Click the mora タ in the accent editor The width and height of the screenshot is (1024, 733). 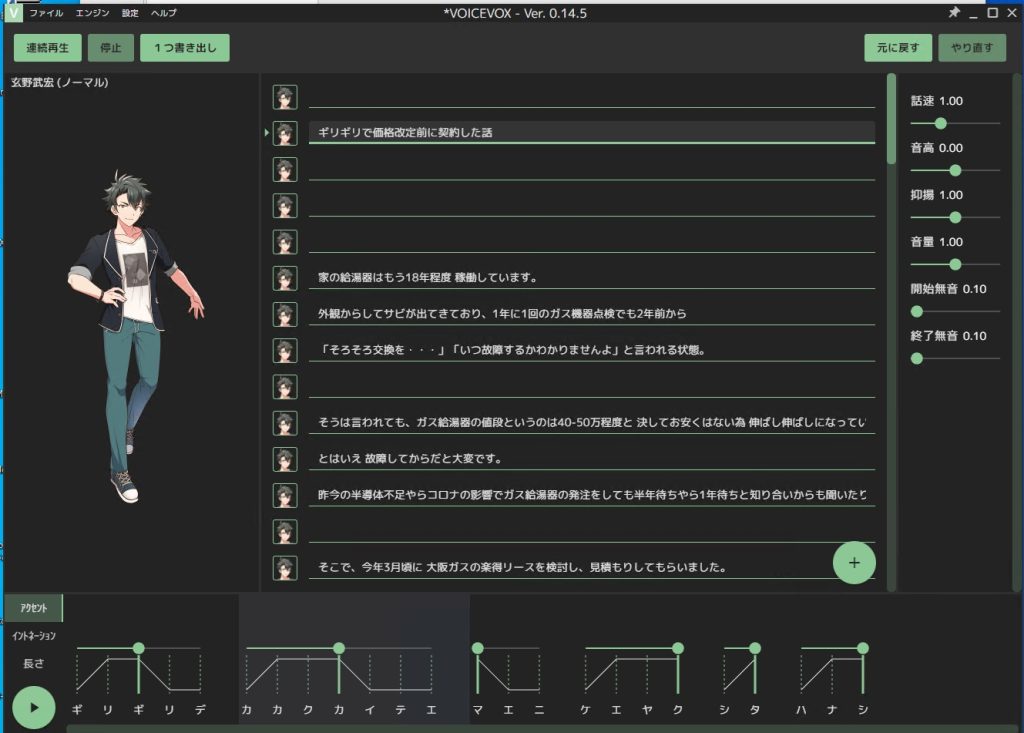[755, 709]
